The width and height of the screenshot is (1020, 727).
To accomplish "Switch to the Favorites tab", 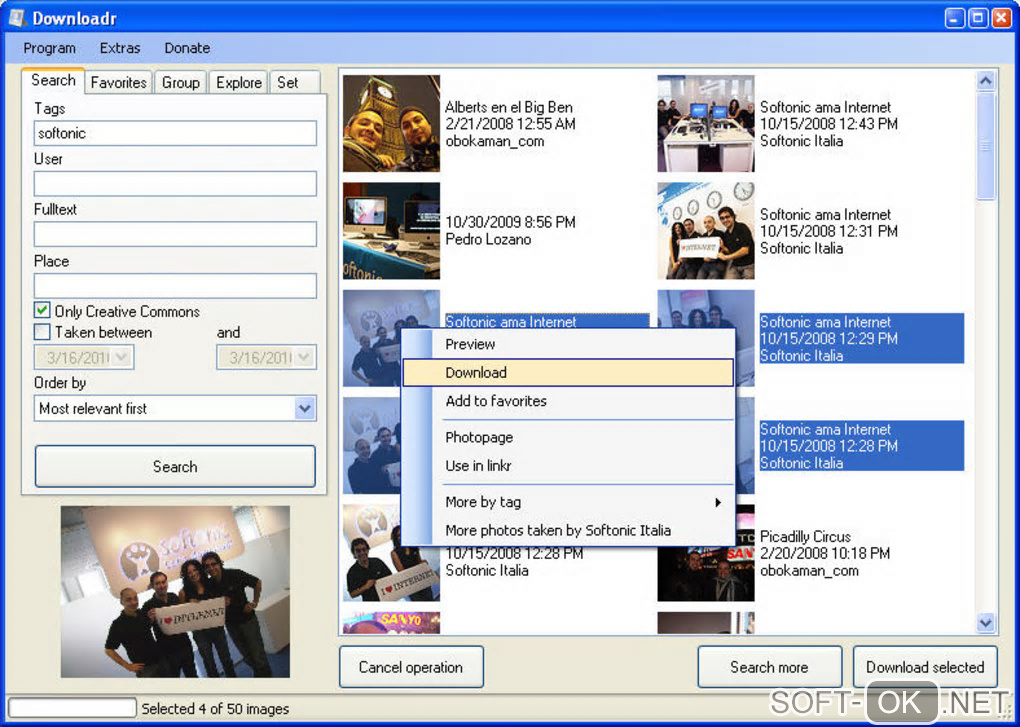I will point(118,83).
